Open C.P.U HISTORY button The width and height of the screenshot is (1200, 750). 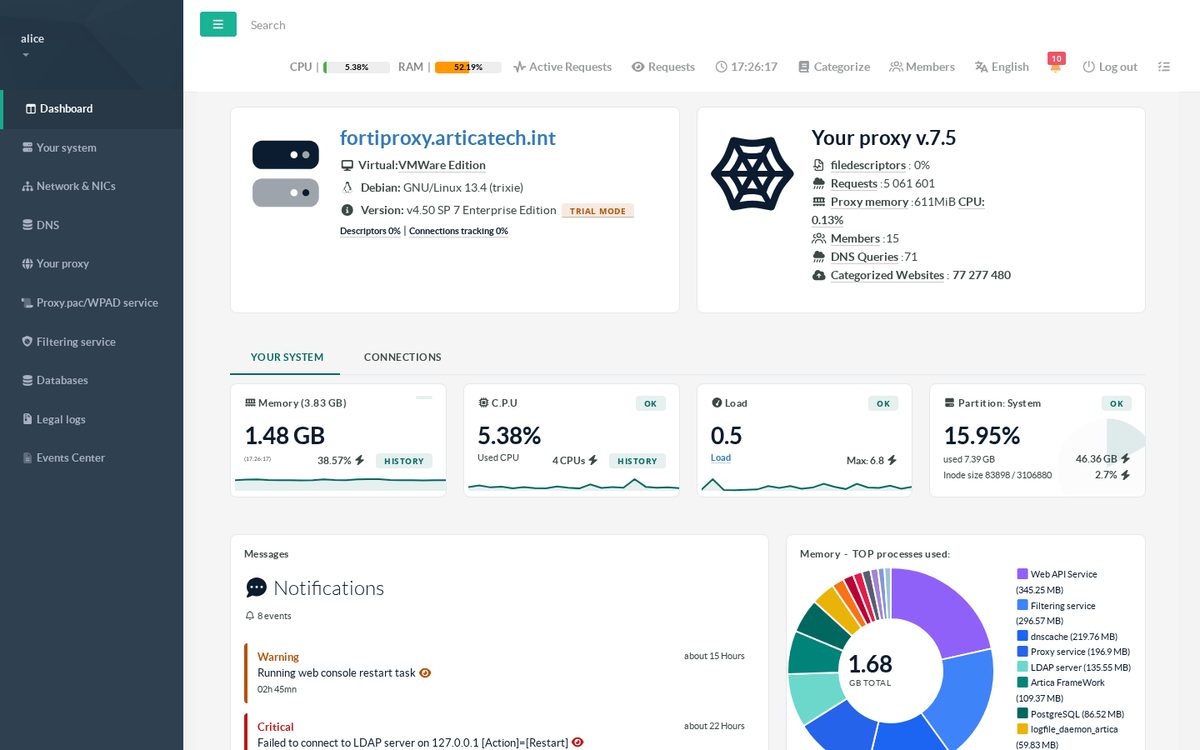pyautogui.click(x=637, y=461)
